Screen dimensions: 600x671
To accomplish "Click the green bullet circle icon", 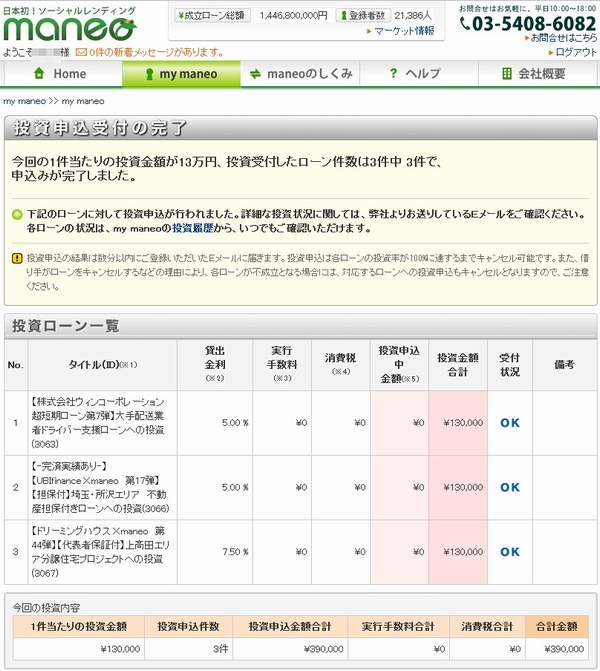I will pos(17,214).
